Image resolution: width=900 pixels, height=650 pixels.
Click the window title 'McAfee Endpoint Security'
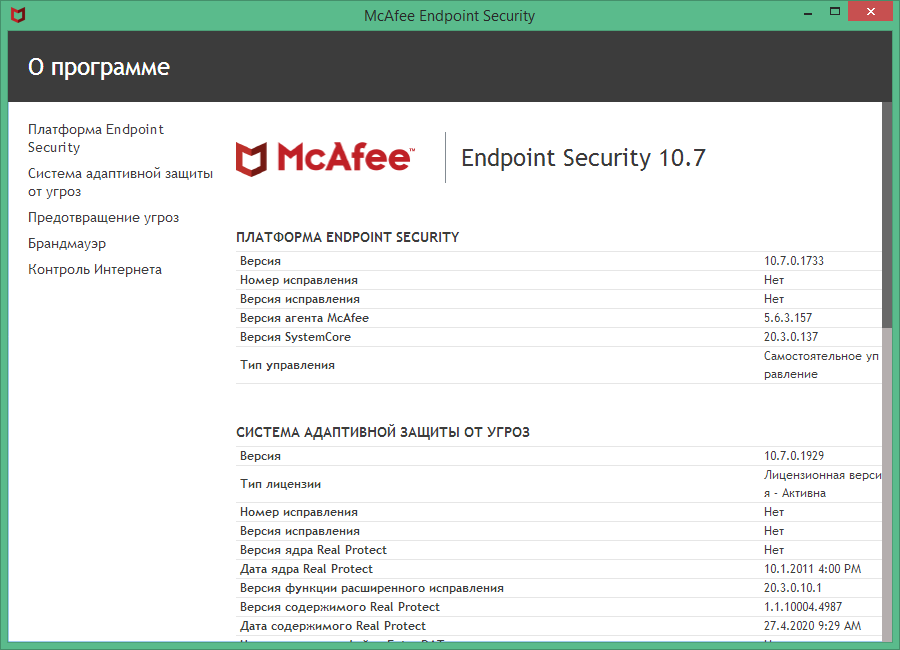click(449, 16)
